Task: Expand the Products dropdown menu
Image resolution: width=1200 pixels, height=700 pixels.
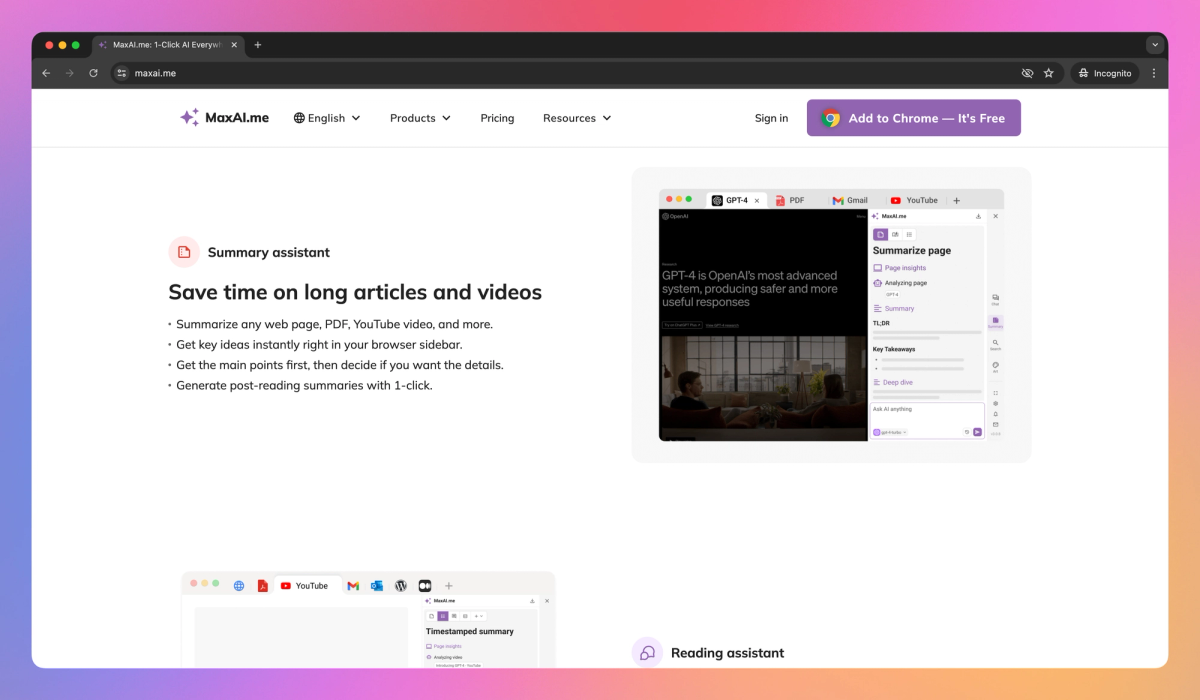Action: click(x=420, y=118)
